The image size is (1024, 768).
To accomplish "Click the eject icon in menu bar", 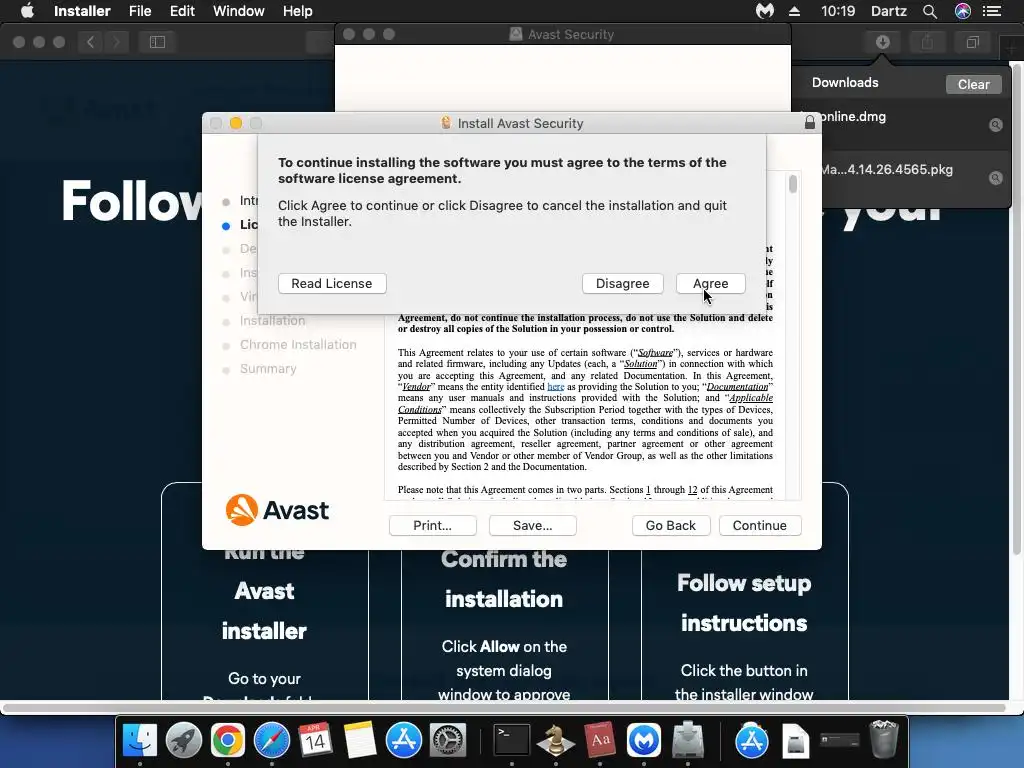I will click(795, 11).
